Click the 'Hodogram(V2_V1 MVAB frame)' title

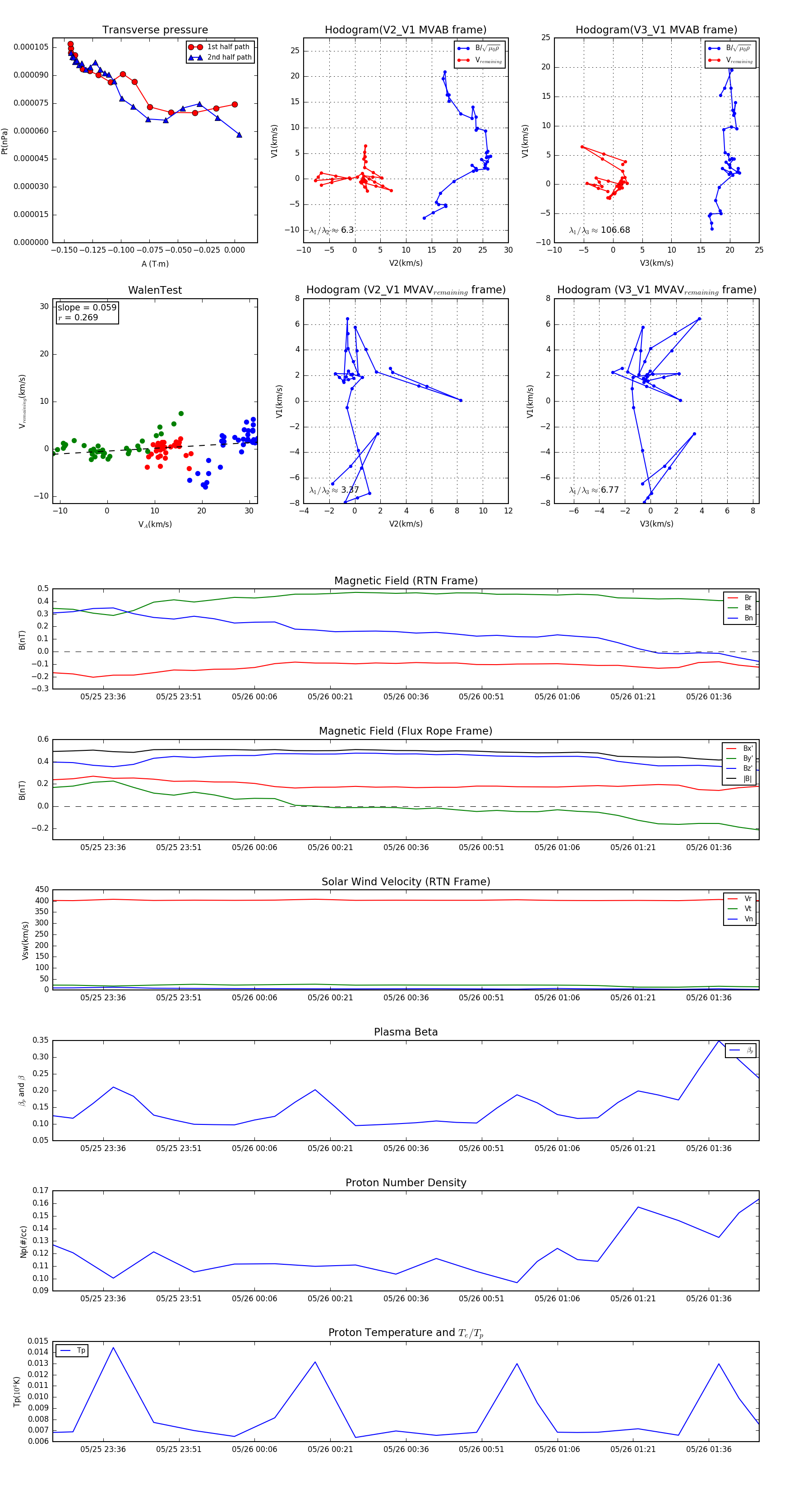[405, 29]
